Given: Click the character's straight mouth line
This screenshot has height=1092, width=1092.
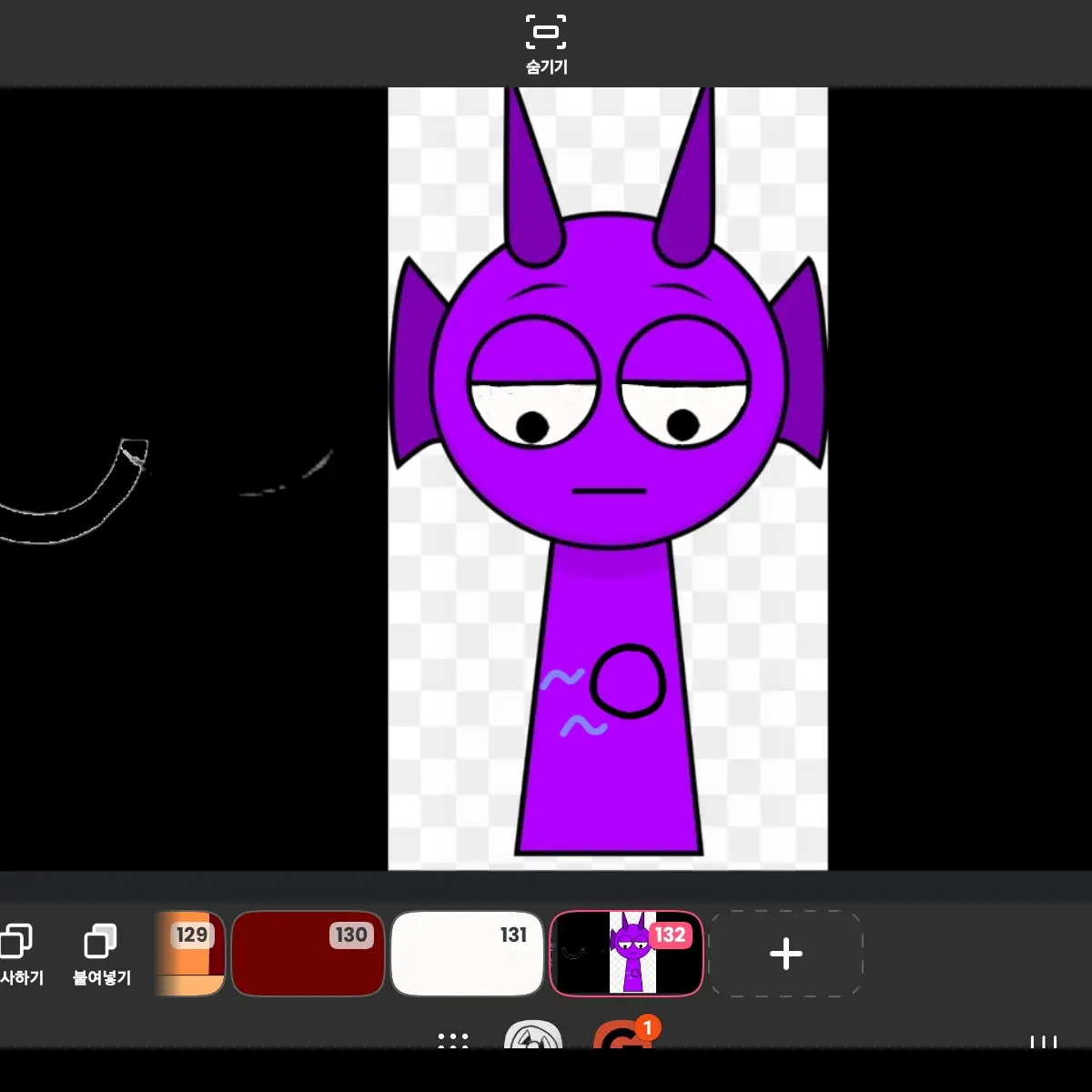Looking at the screenshot, I should pos(609,491).
